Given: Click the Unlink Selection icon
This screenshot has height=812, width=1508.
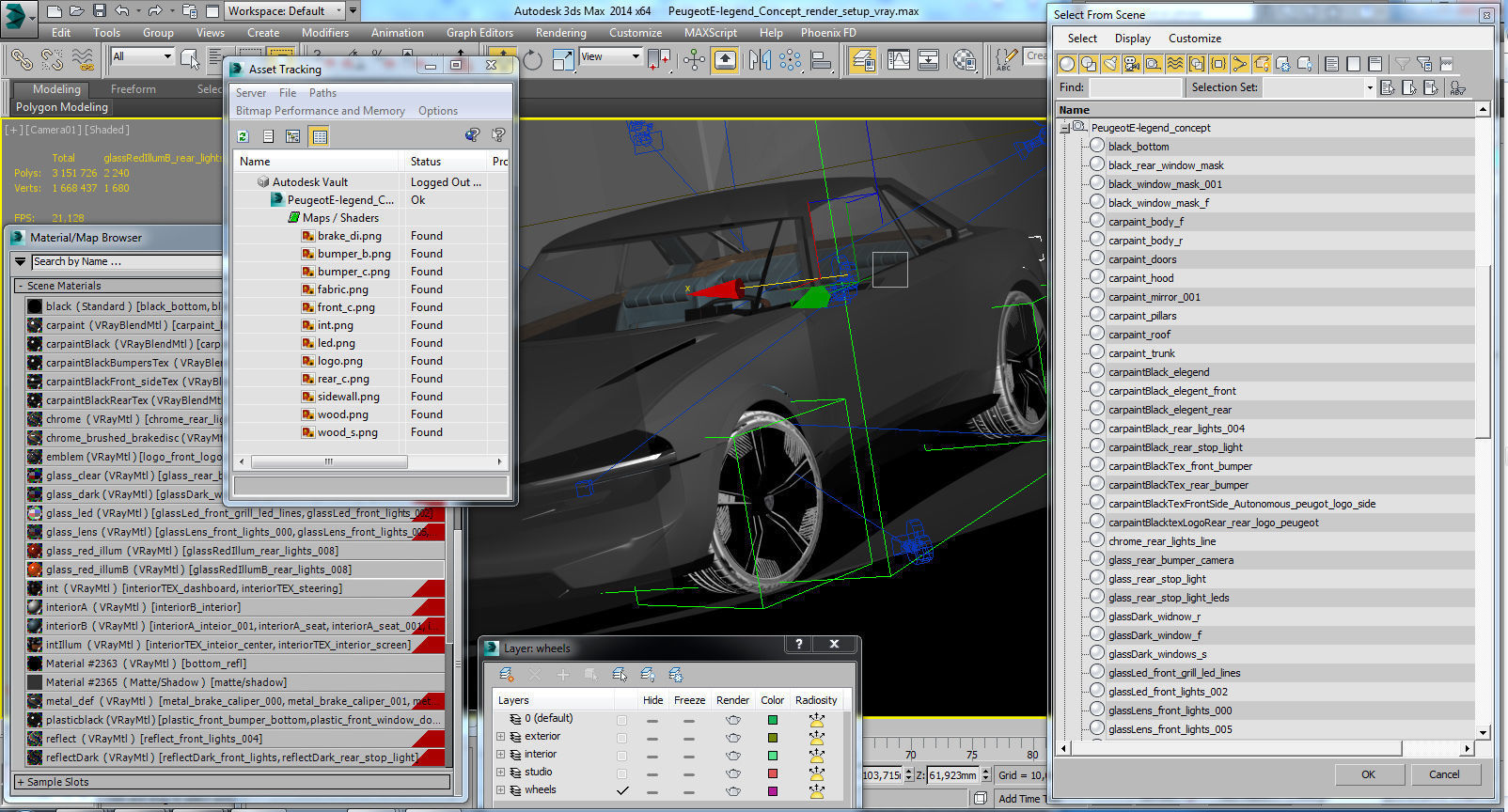Looking at the screenshot, I should point(52,60).
